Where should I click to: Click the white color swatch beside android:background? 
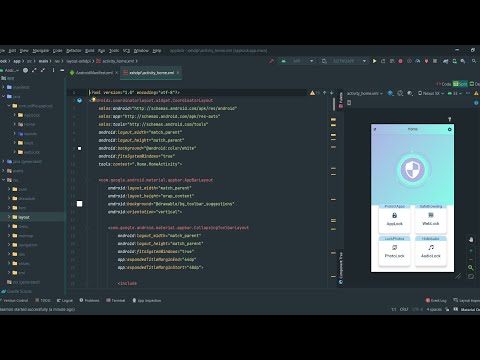tap(79, 148)
